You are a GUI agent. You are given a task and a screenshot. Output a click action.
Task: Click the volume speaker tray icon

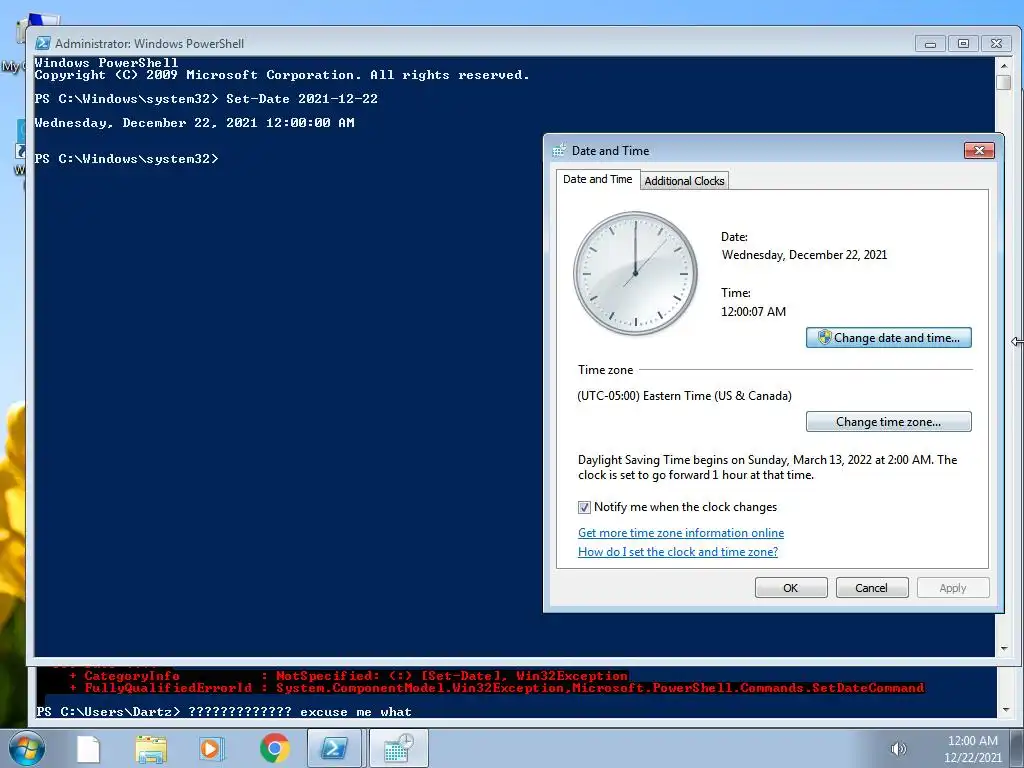pos(899,749)
